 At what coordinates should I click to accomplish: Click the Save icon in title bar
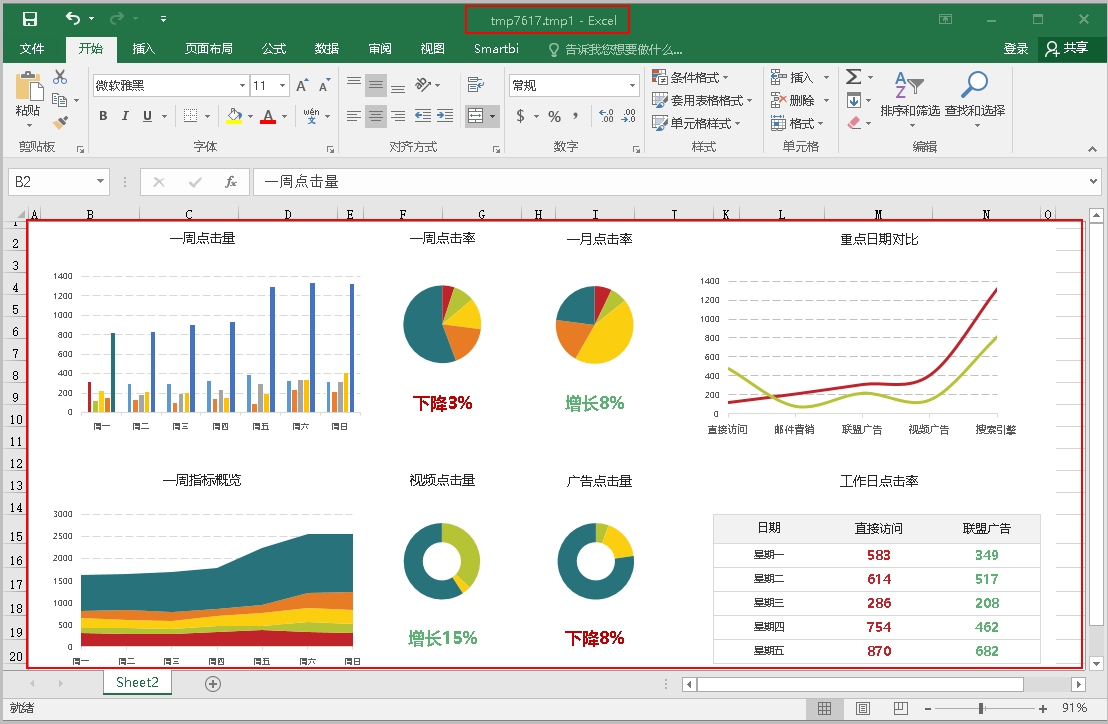point(30,19)
